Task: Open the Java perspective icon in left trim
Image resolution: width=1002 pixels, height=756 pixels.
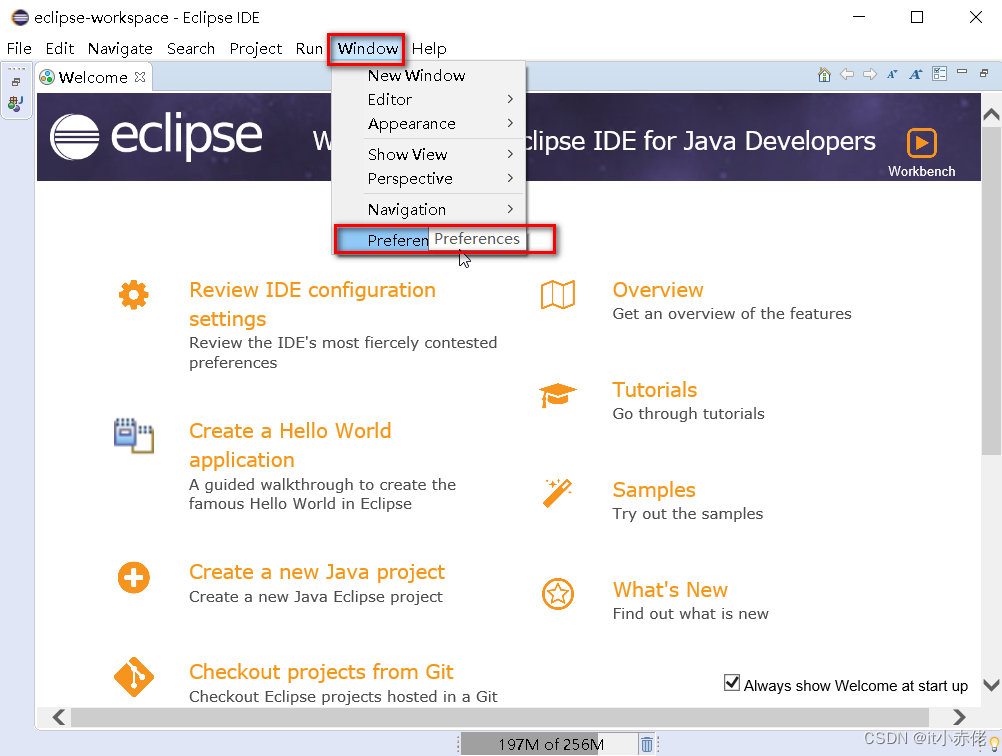Action: [16, 104]
